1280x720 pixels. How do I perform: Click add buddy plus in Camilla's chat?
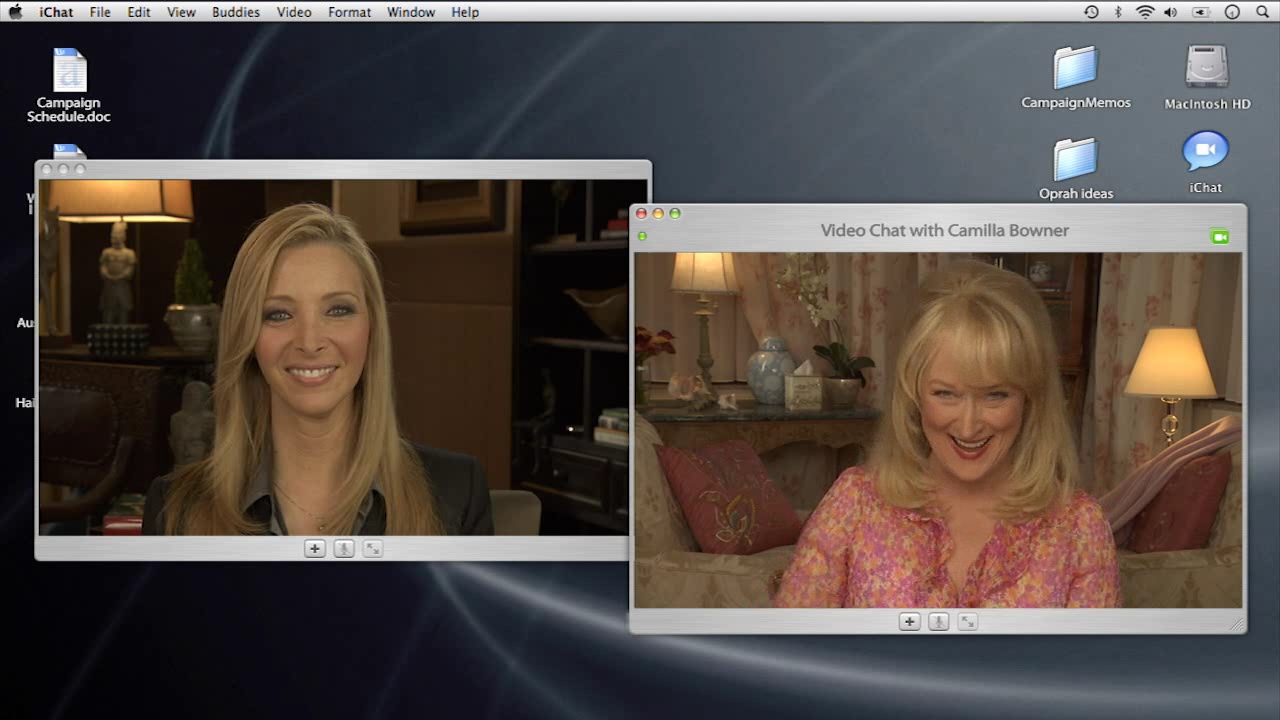[909, 622]
